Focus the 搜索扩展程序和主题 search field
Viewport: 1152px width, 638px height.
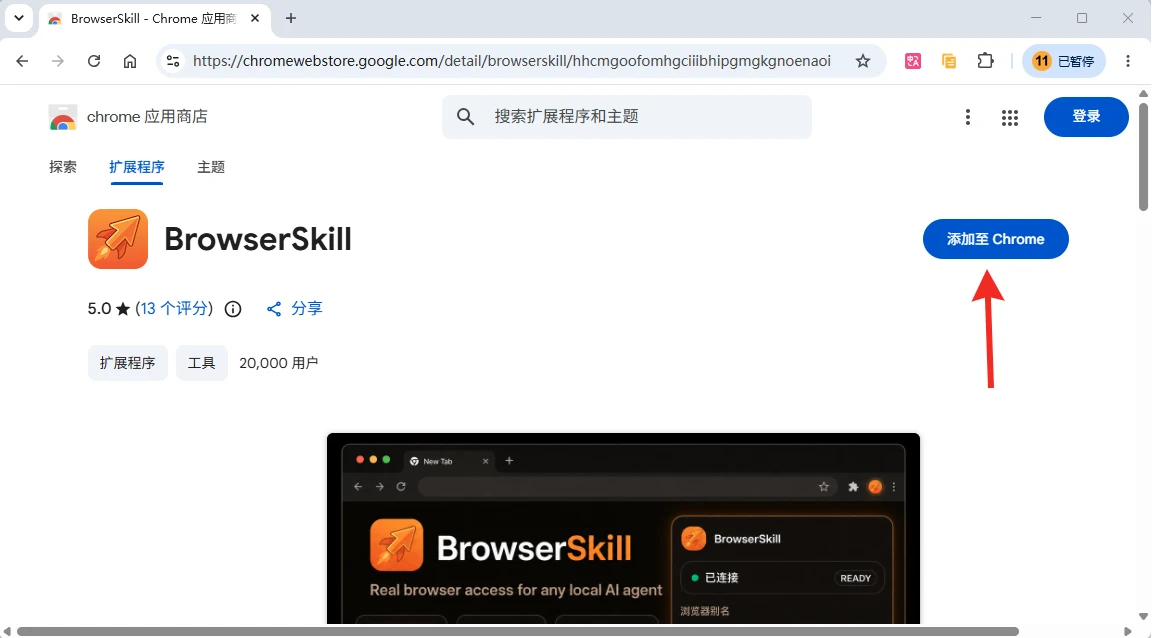(x=627, y=117)
